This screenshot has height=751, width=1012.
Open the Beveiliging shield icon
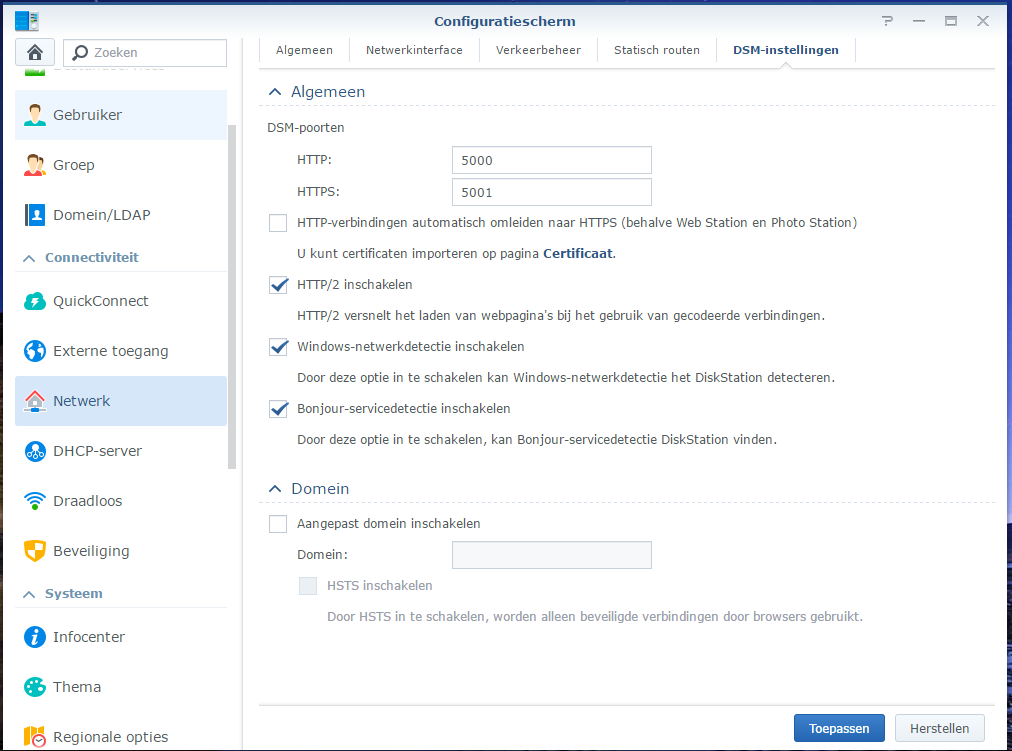pyautogui.click(x=36, y=551)
